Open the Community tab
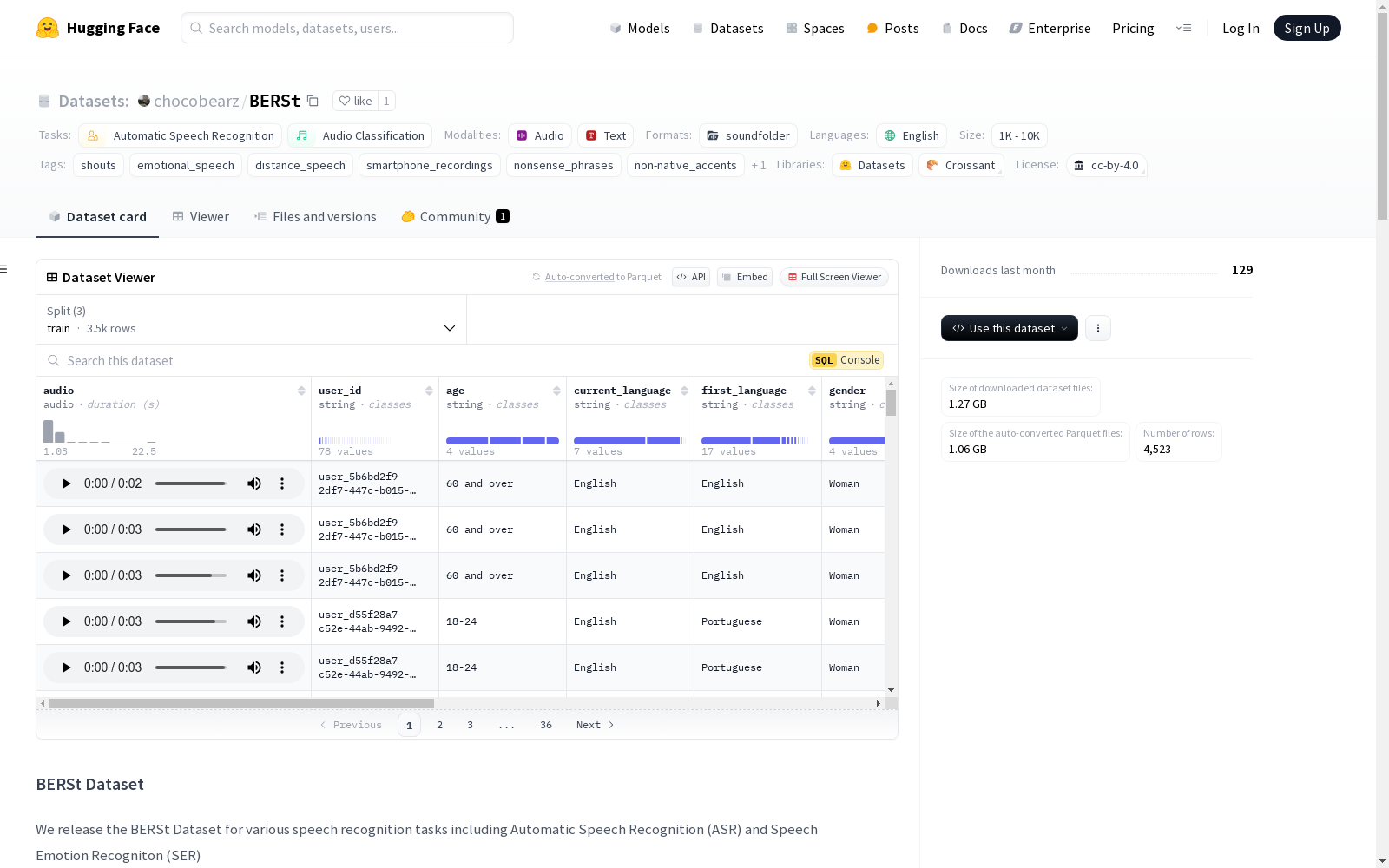Screen dimensions: 1389x868 point(455,217)
